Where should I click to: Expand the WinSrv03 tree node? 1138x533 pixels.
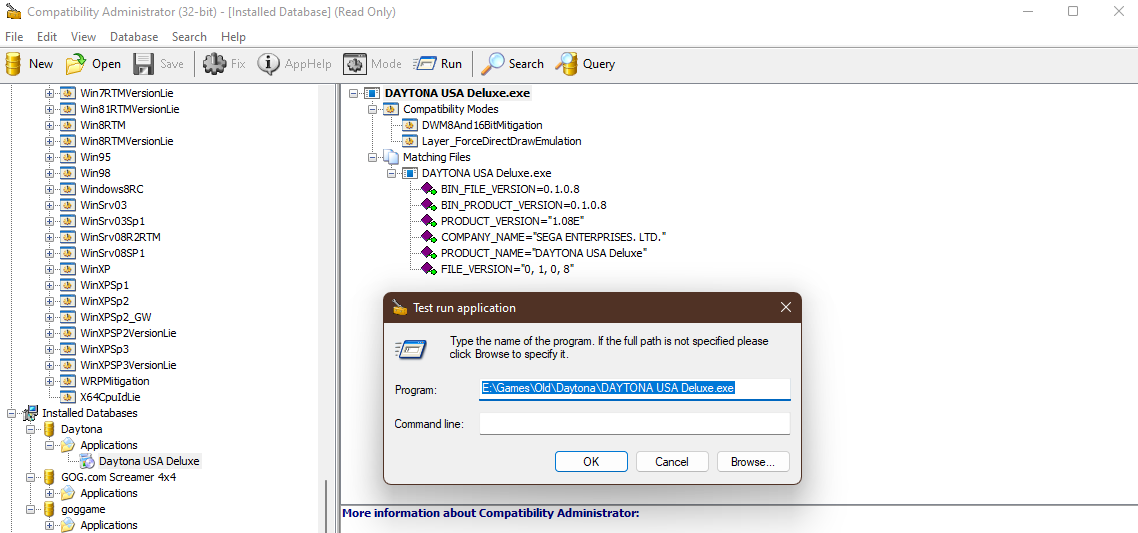[x=49, y=205]
